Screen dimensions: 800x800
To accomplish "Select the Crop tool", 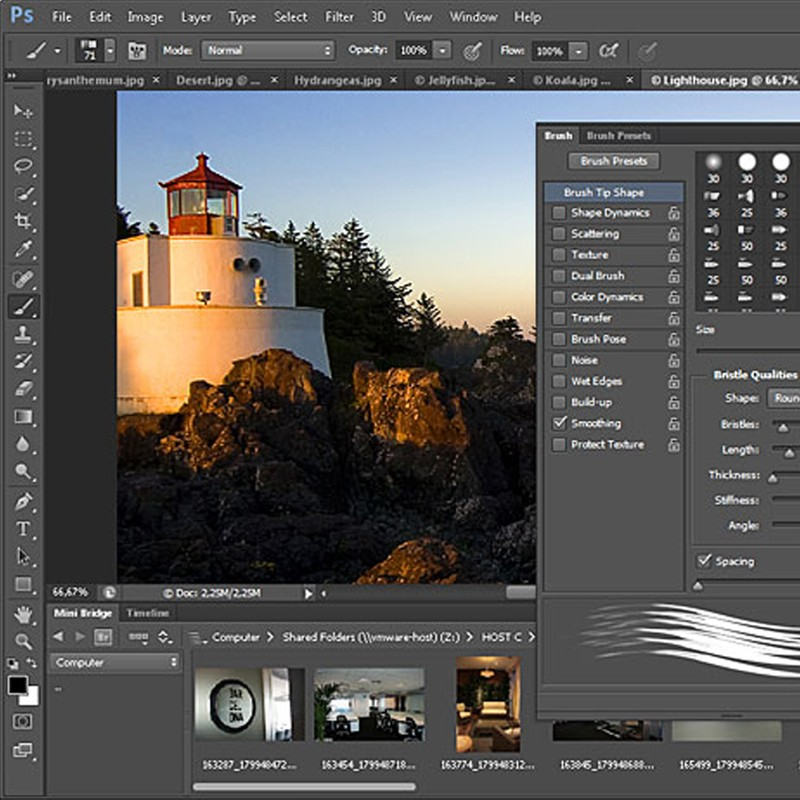I will click(23, 222).
